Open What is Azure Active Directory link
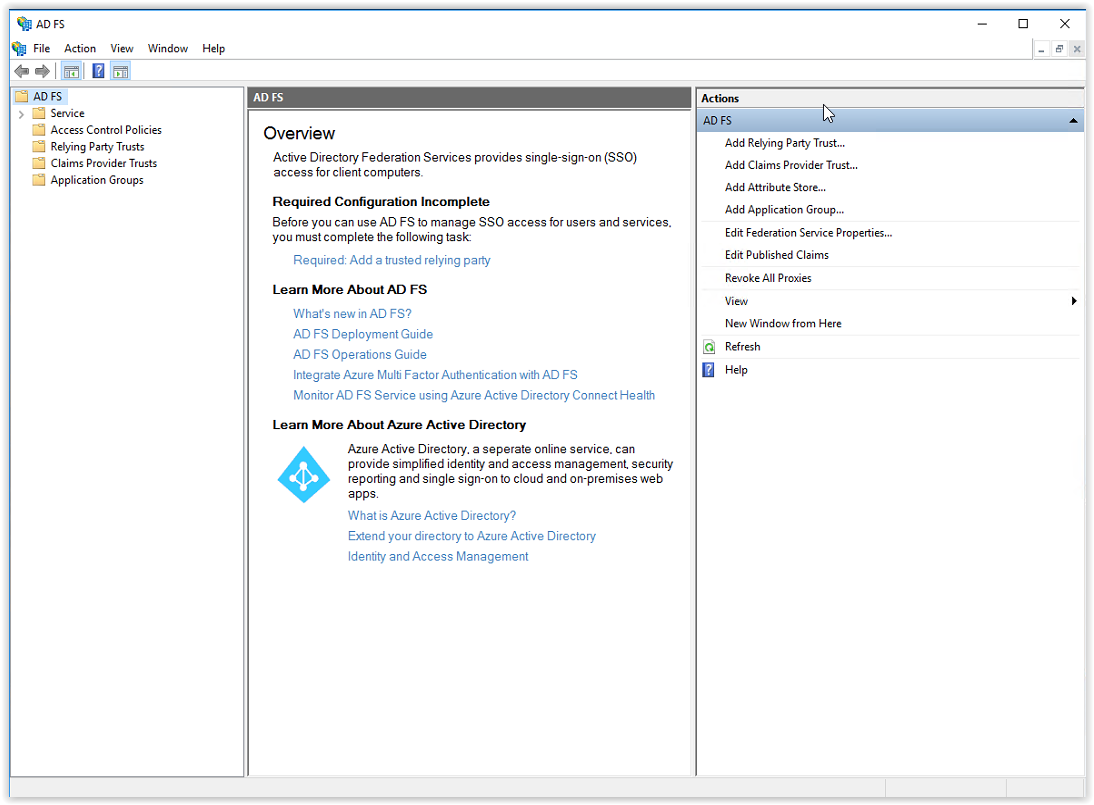This screenshot has height=805, width=1094. [x=432, y=516]
